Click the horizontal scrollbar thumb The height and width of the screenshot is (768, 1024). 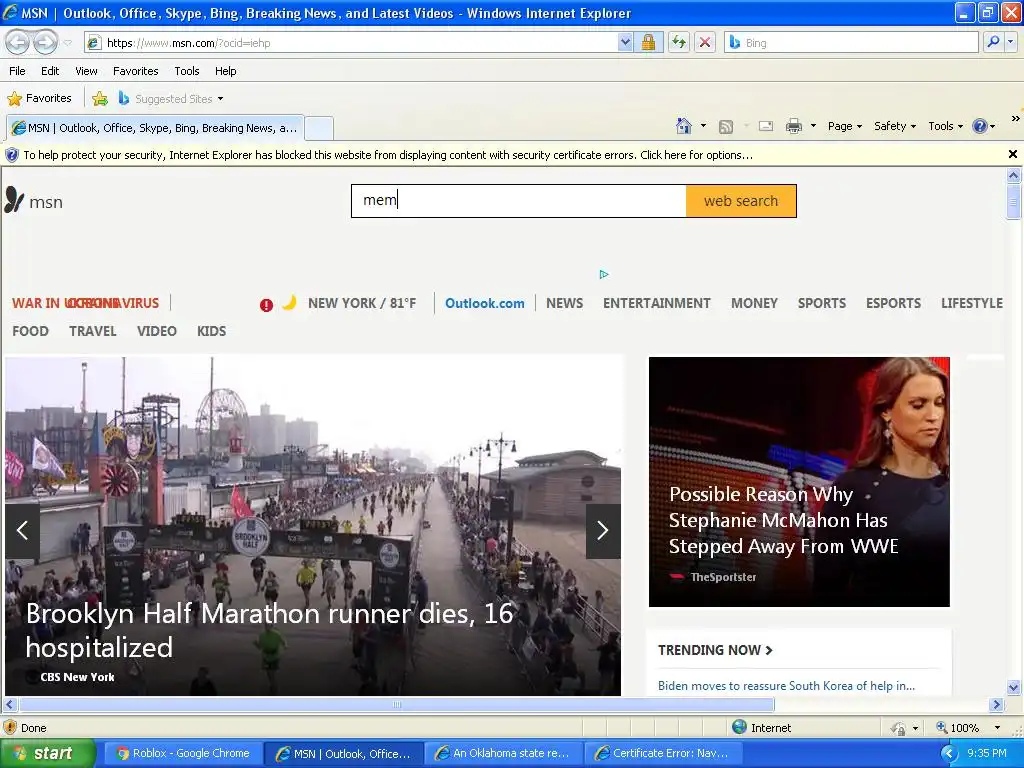[396, 705]
